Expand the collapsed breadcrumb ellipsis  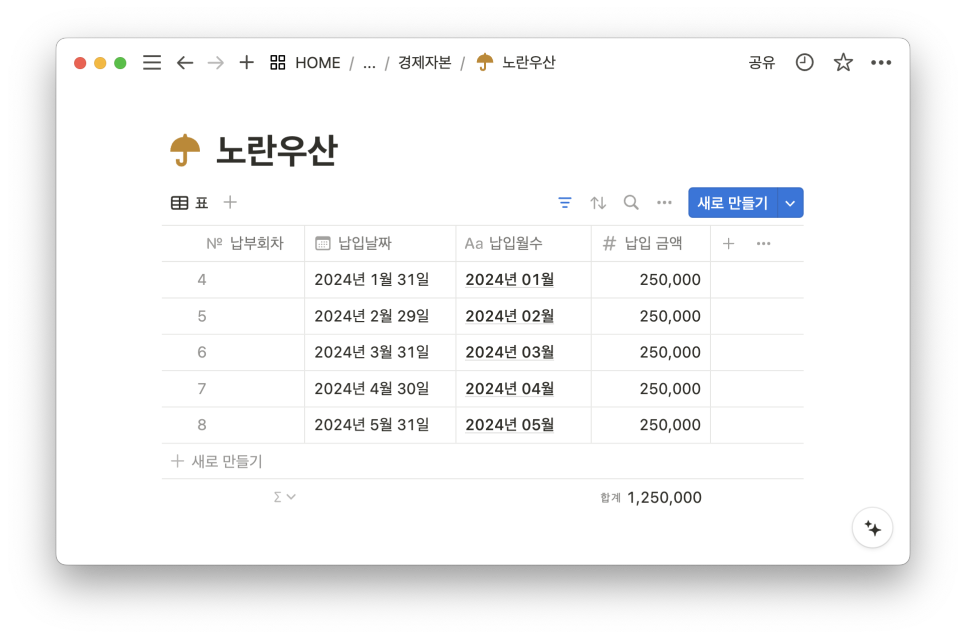pos(369,63)
